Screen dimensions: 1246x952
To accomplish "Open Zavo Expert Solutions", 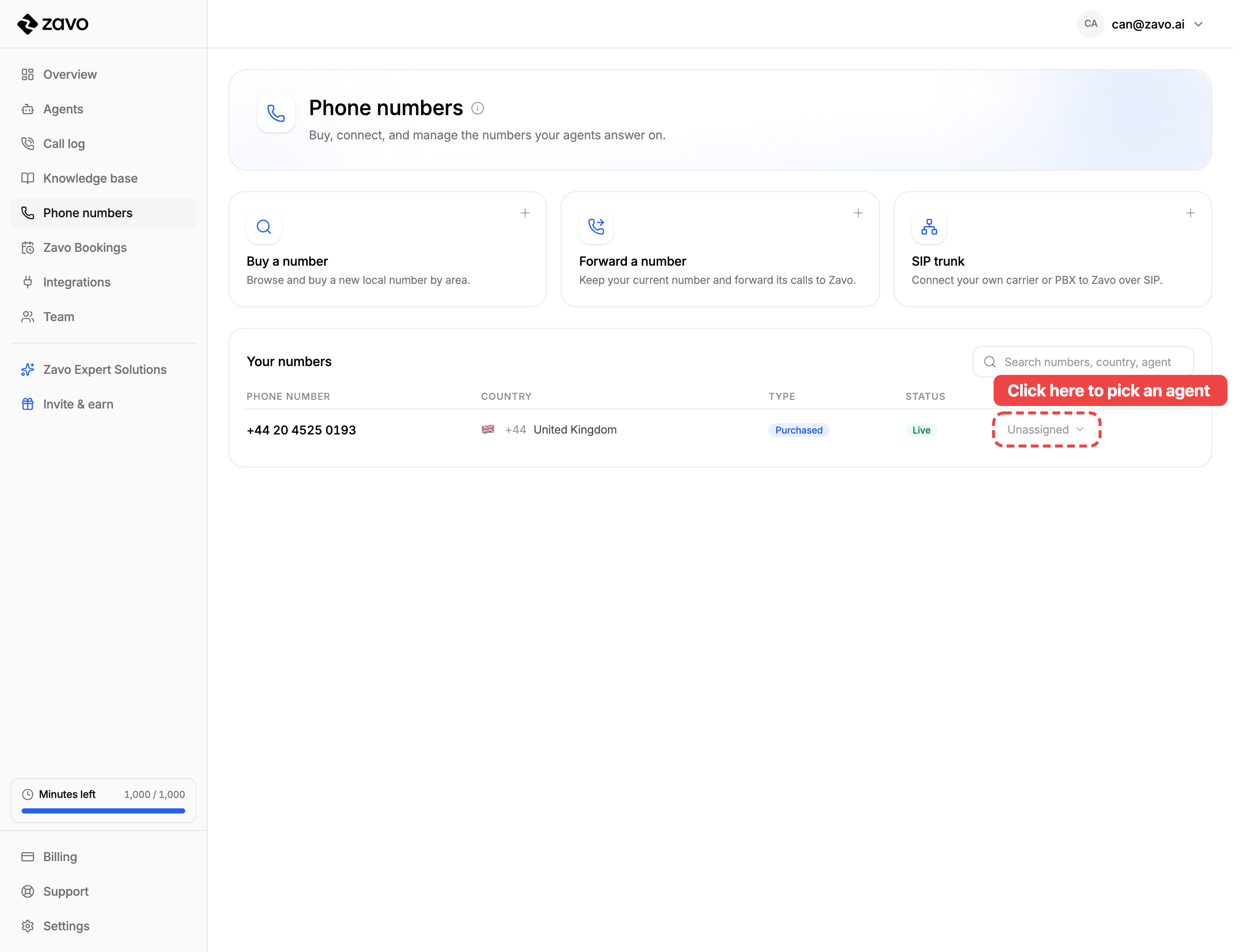I will [104, 370].
